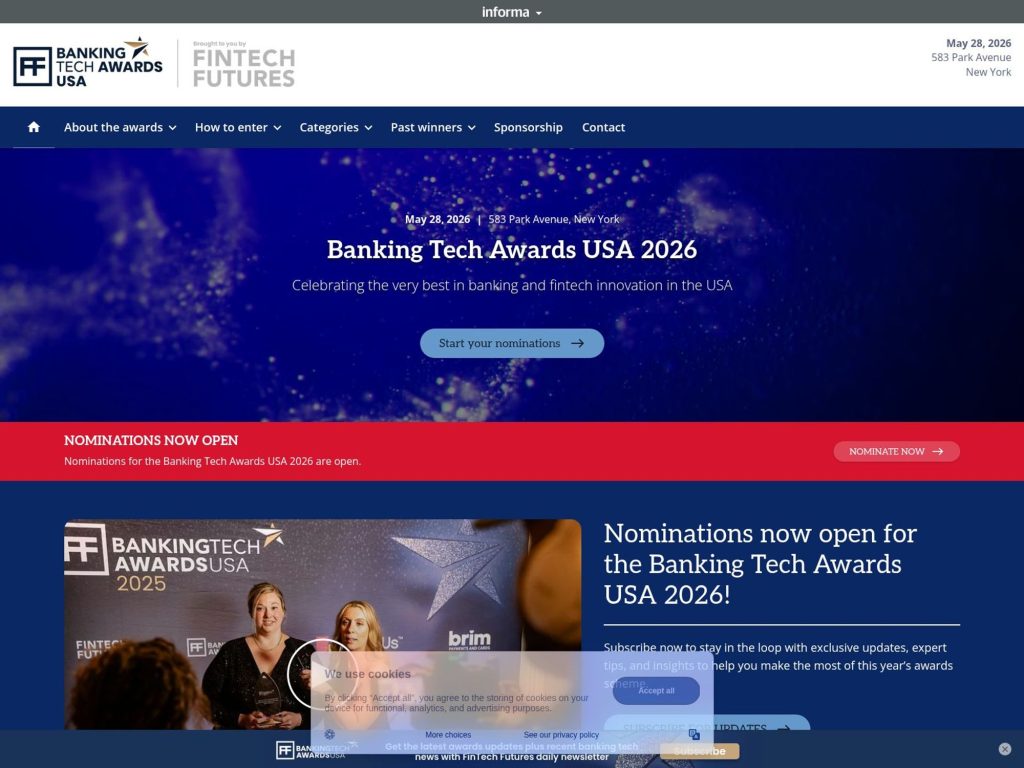
Task: Open the Contact menu item
Action: (604, 127)
